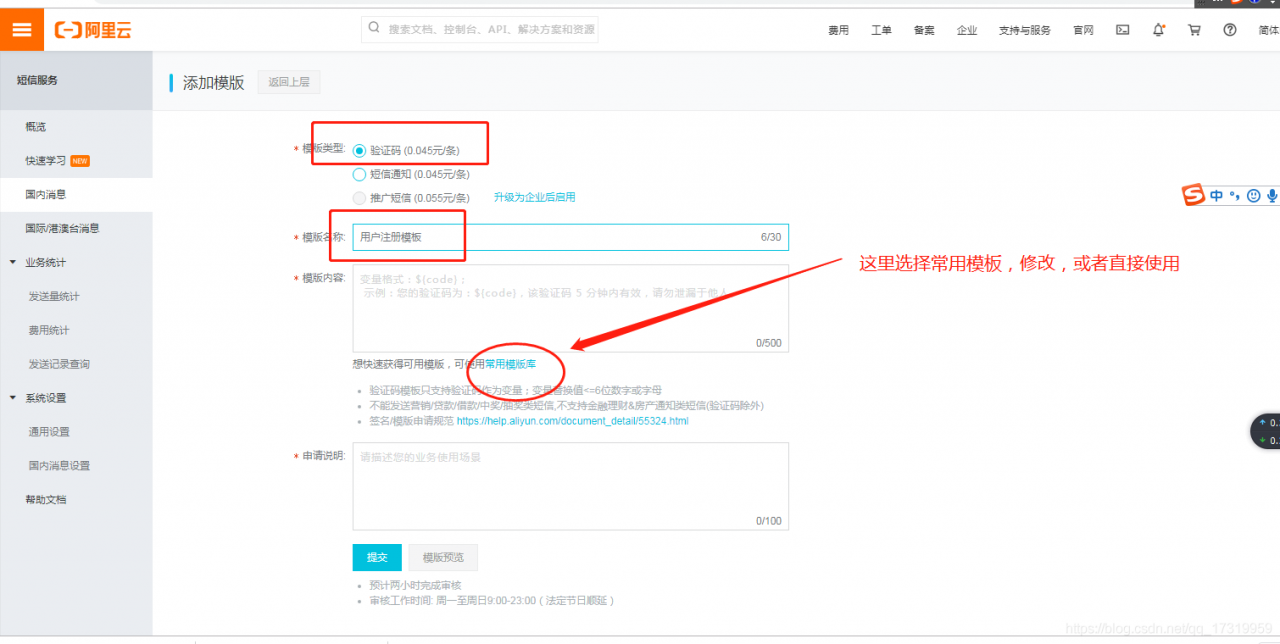Screen dimensions: 1280x644
Task: Open the Cloud Shell terminal icon
Action: [x=1123, y=30]
